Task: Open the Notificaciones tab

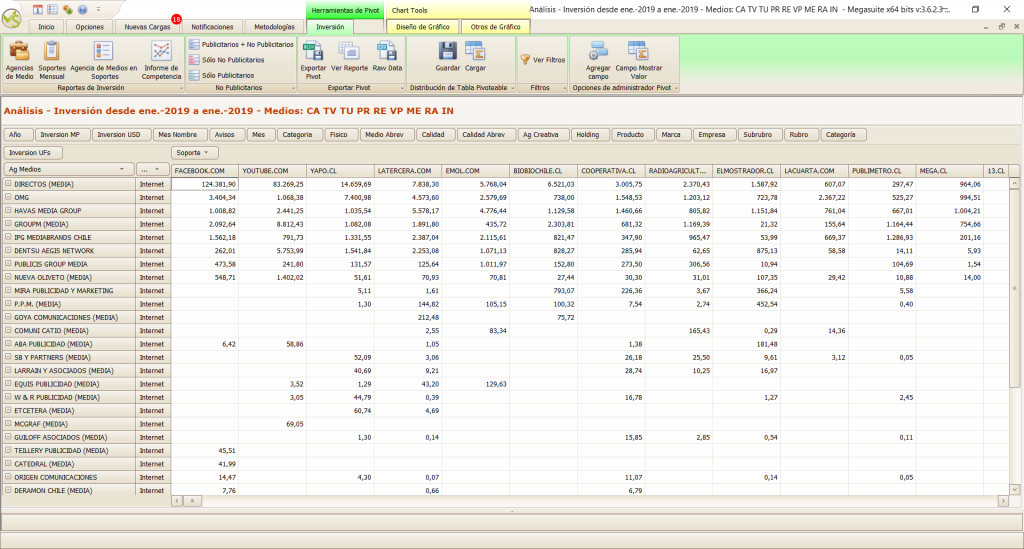Action: pyautogui.click(x=212, y=27)
